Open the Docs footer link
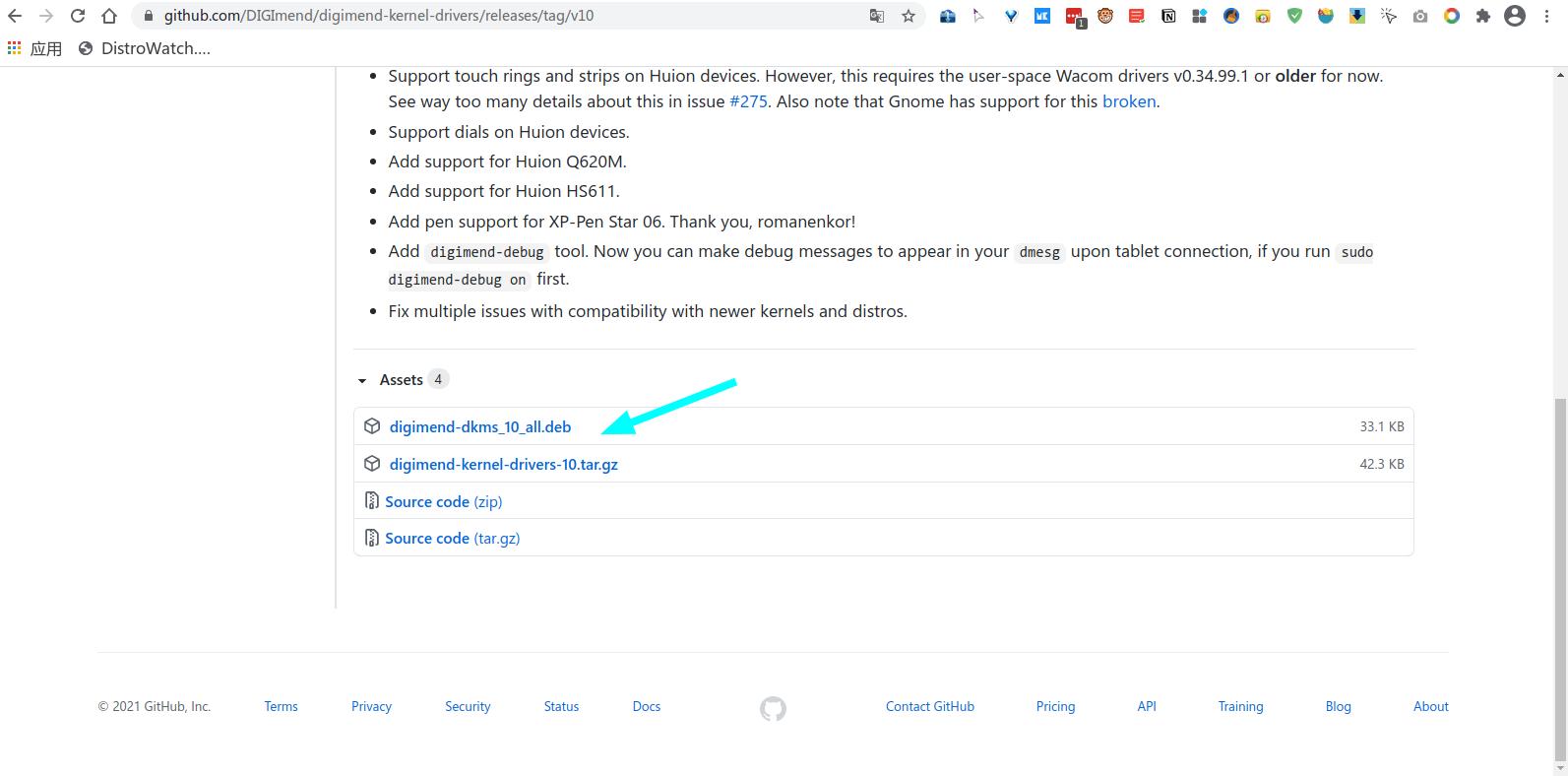 coord(646,706)
